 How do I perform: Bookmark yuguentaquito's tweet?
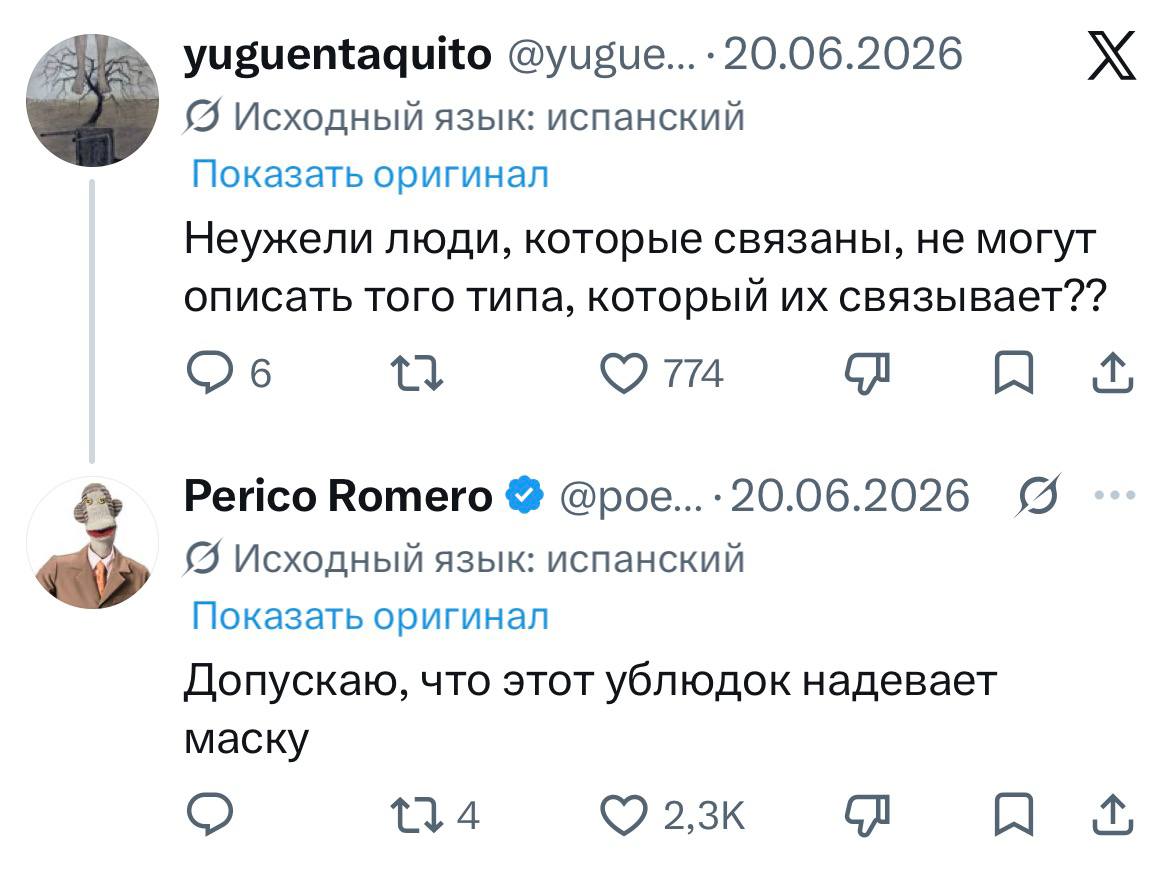(x=1014, y=373)
